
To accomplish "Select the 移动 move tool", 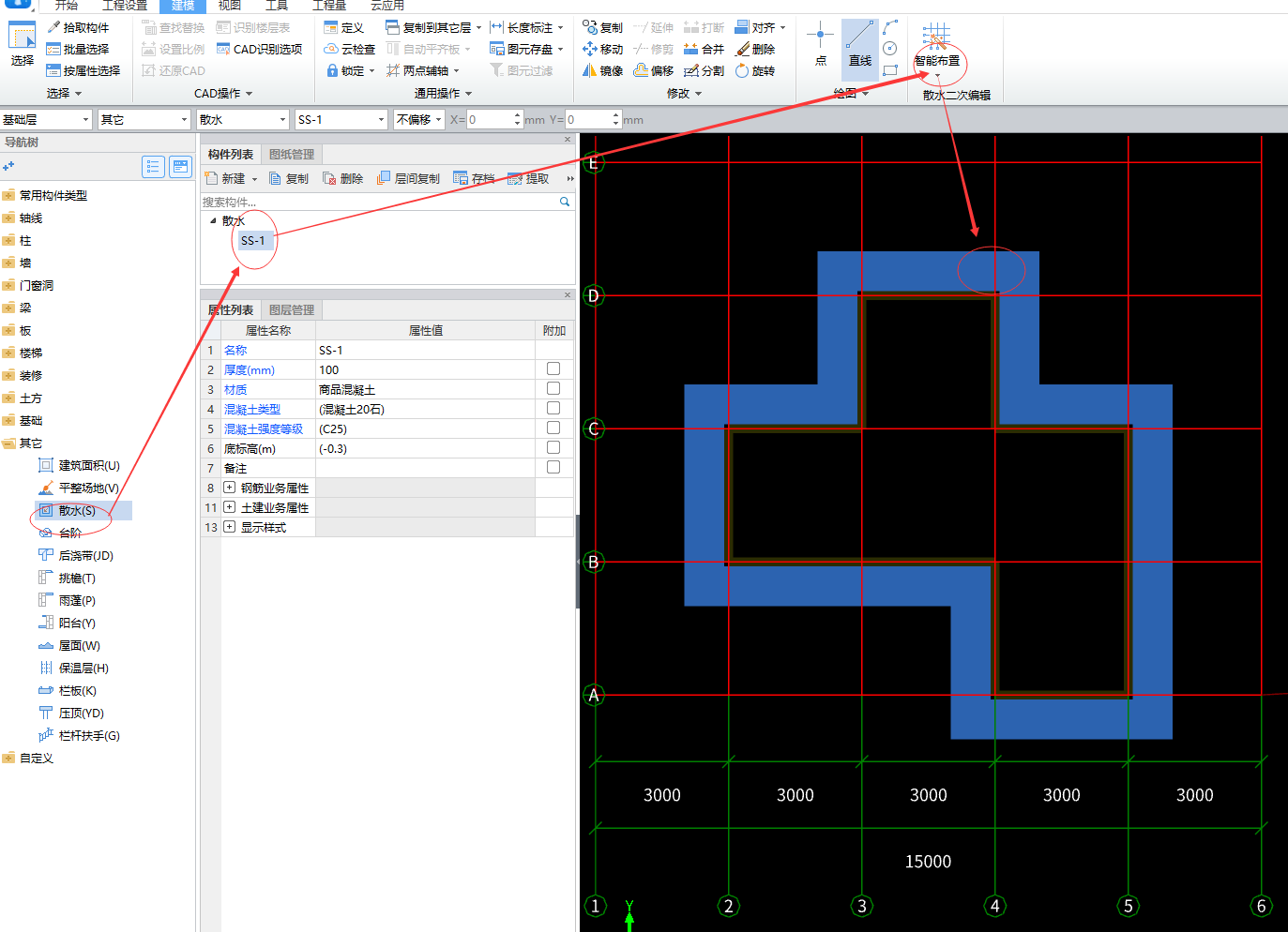I will [x=603, y=49].
